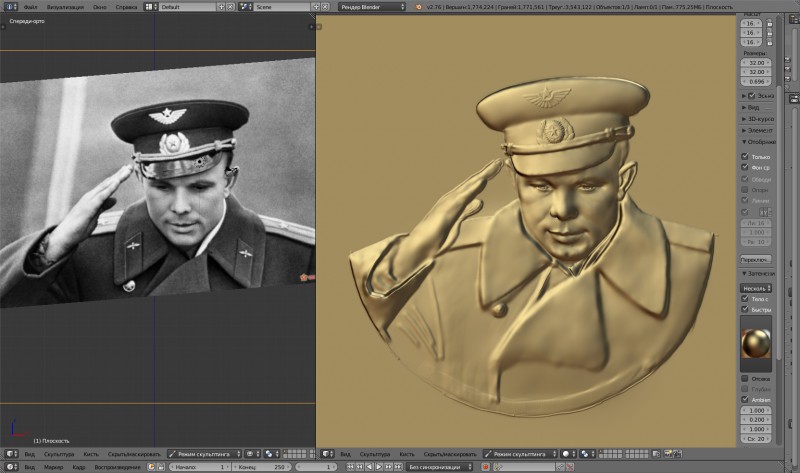Screen dimensions: 800x473
Task: Jump to the first frame in timeline
Action: click(x=350, y=467)
